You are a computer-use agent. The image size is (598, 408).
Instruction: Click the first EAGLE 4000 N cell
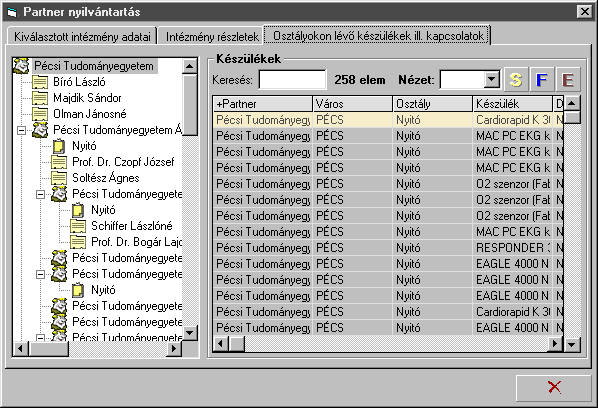click(513, 264)
